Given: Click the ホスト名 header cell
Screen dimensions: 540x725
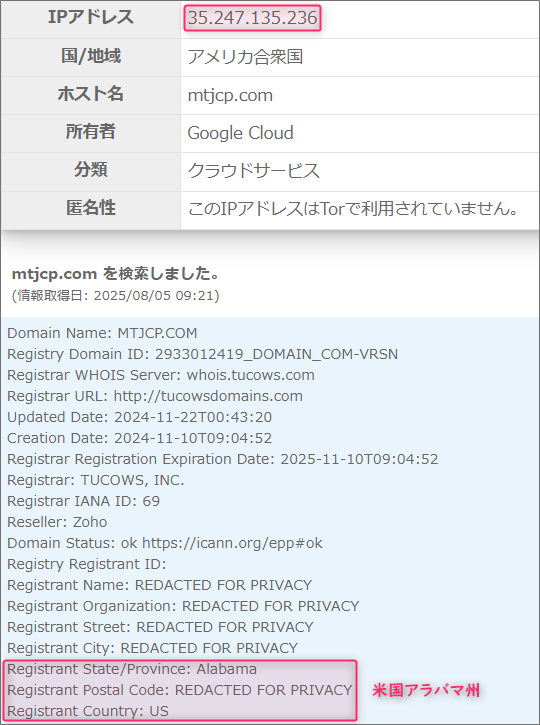Looking at the screenshot, I should [91, 95].
